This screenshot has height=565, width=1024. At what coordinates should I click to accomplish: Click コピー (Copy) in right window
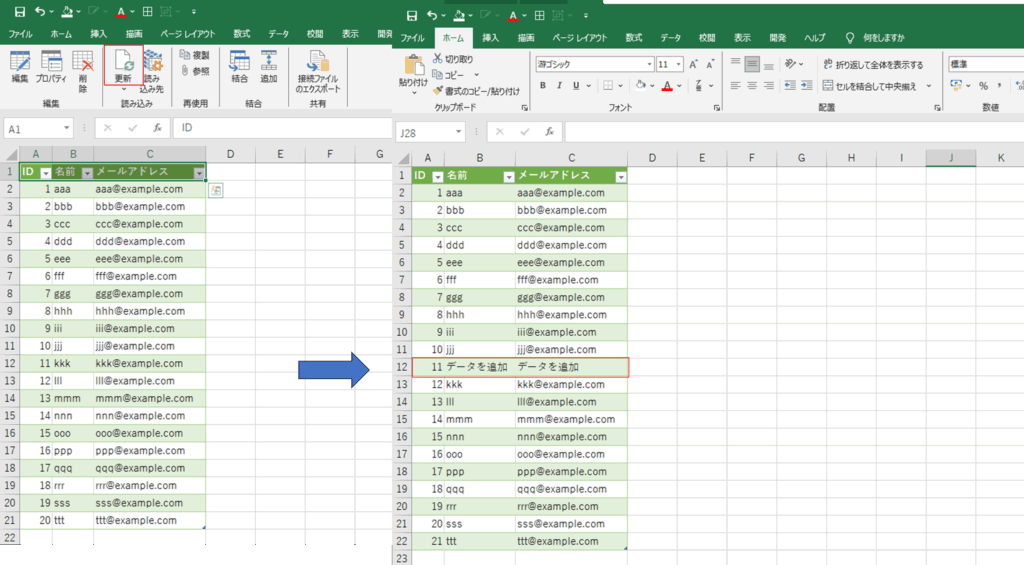(x=449, y=74)
